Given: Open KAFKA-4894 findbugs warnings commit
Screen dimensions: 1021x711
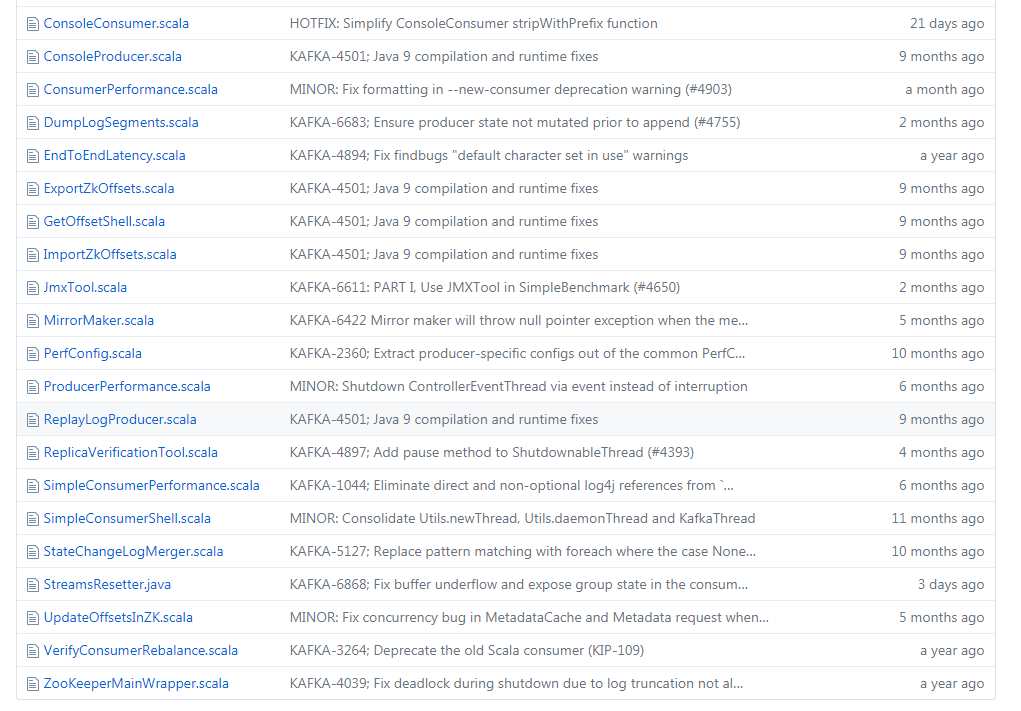Looking at the screenshot, I should (488, 155).
